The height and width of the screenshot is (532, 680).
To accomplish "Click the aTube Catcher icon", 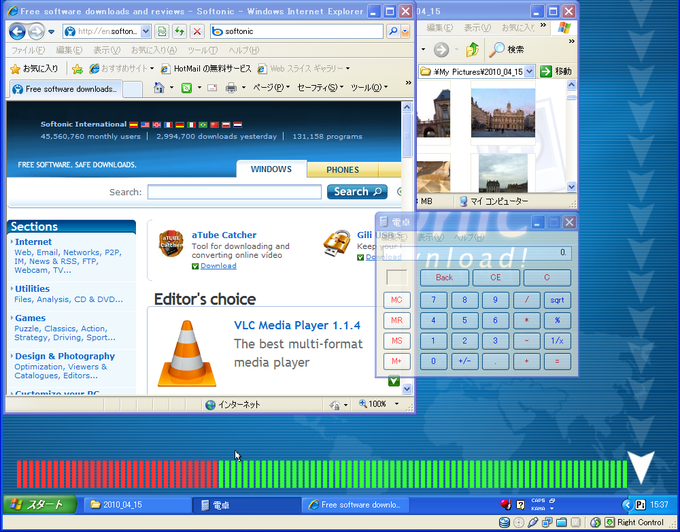I will (x=171, y=244).
